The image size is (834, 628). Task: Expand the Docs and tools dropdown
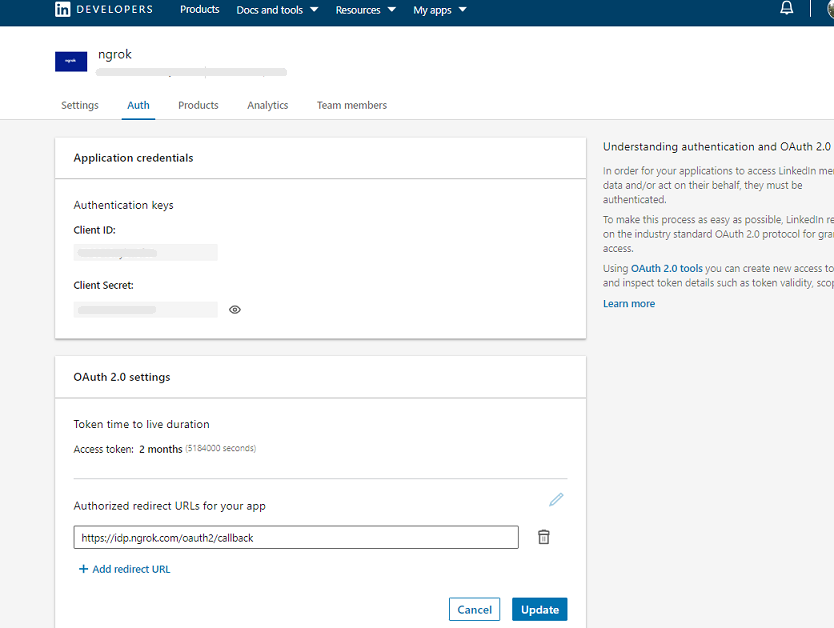277,10
